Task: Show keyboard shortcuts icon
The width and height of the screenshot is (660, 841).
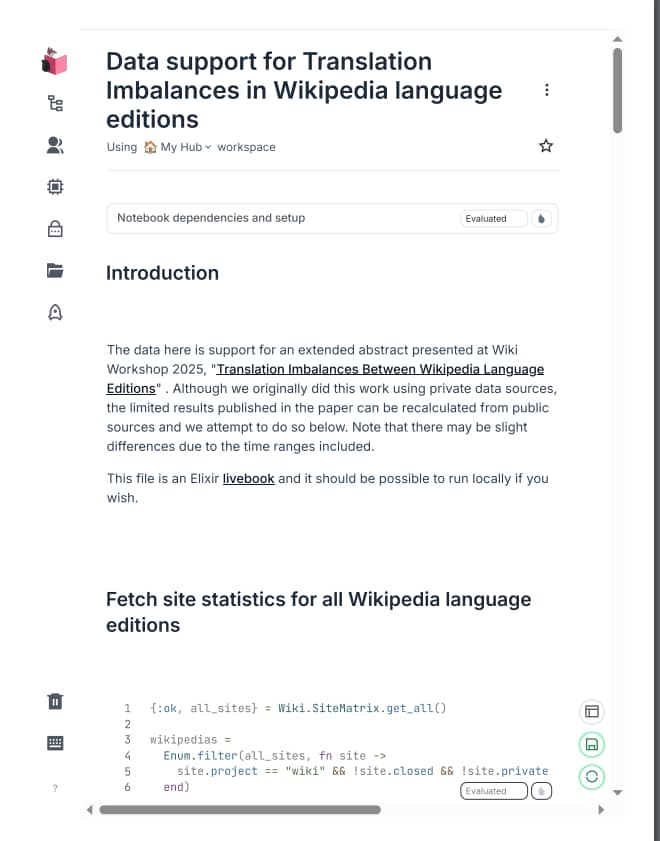Action: pyautogui.click(x=55, y=743)
